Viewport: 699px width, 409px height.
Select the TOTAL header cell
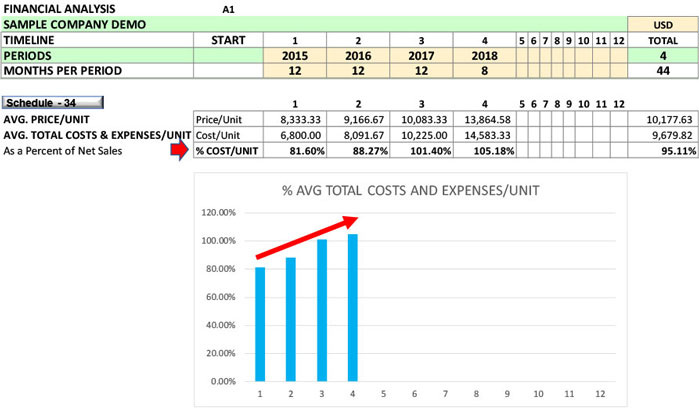tap(662, 40)
